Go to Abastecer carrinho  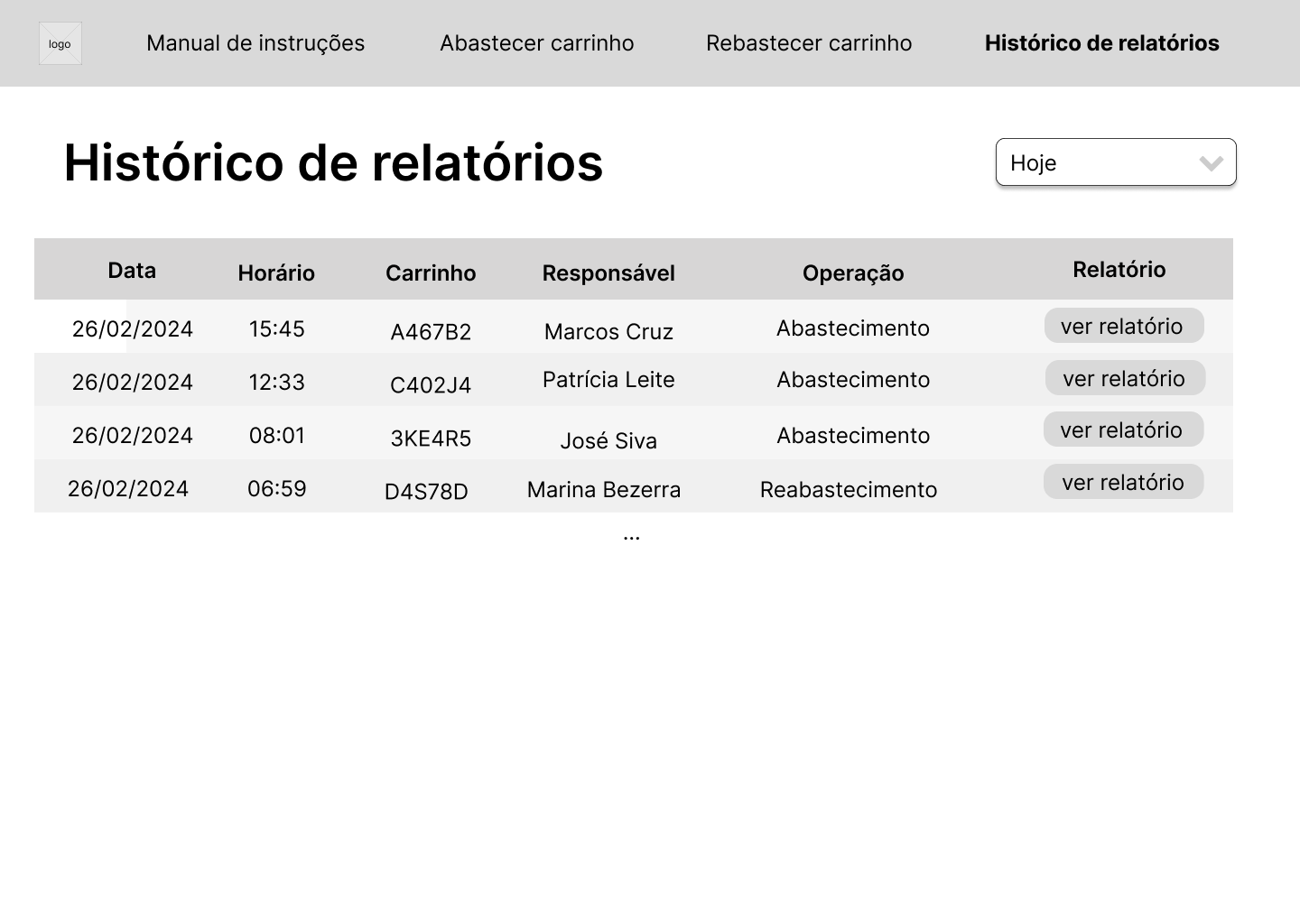pyautogui.click(x=537, y=43)
